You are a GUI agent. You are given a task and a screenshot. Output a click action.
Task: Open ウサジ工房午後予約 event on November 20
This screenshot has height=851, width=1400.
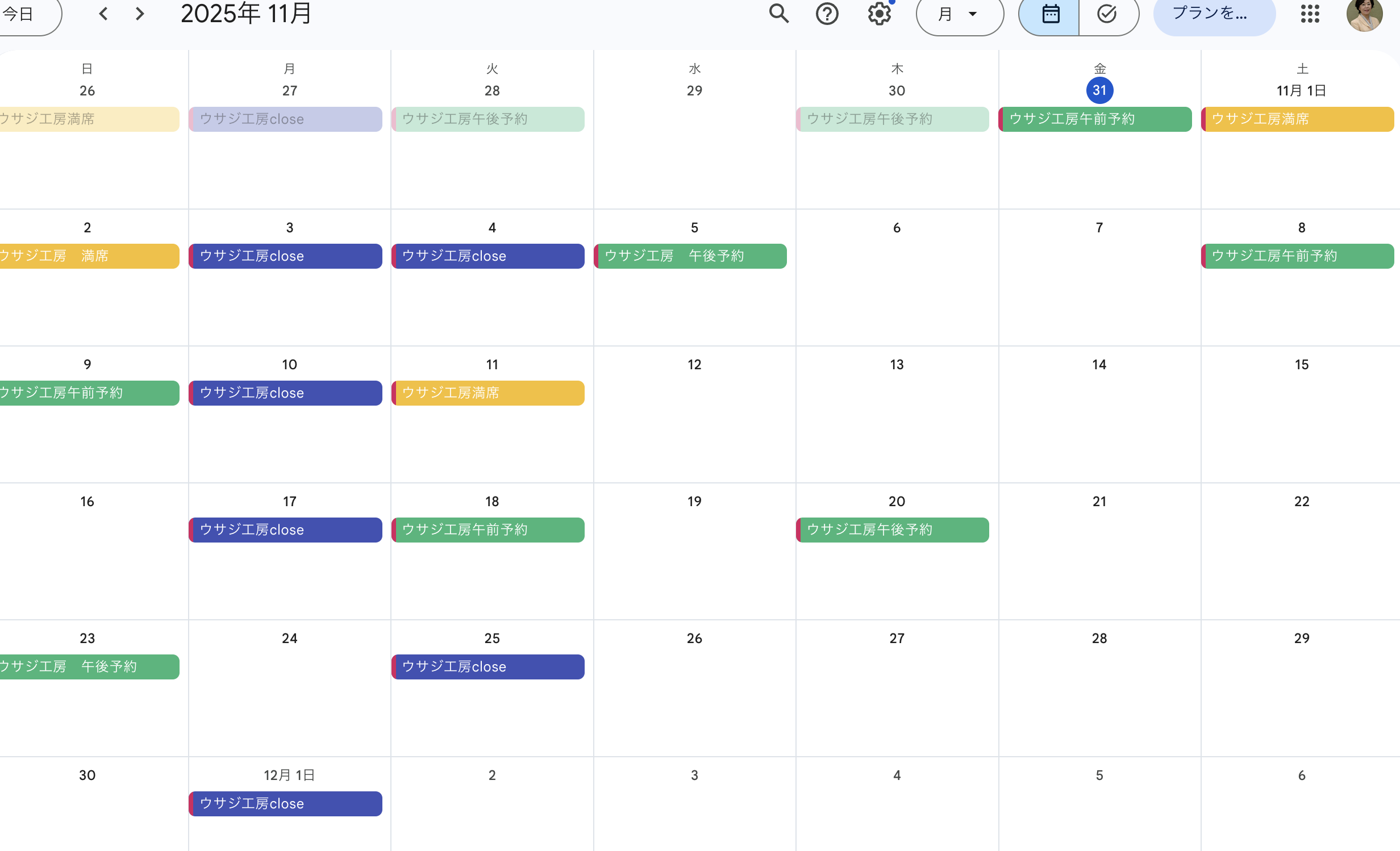892,530
